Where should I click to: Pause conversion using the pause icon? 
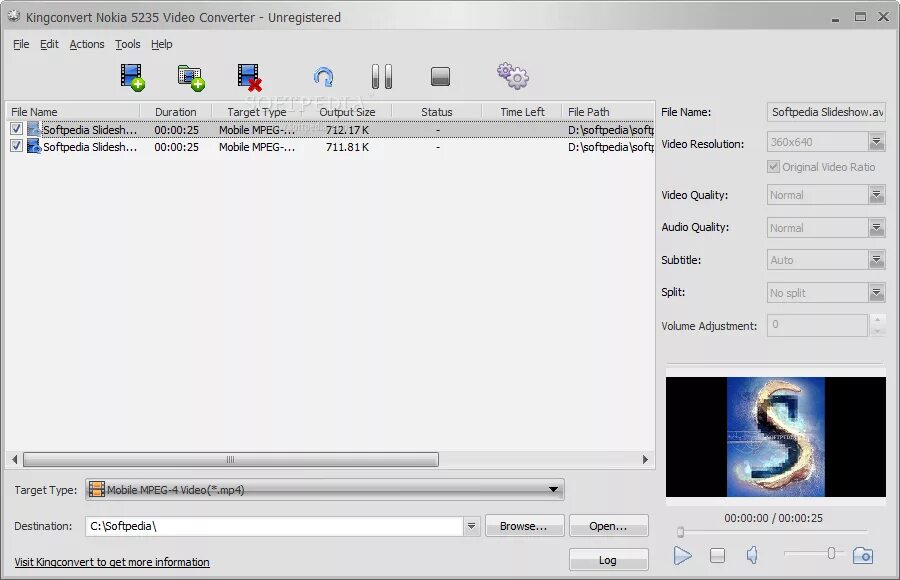[x=382, y=76]
